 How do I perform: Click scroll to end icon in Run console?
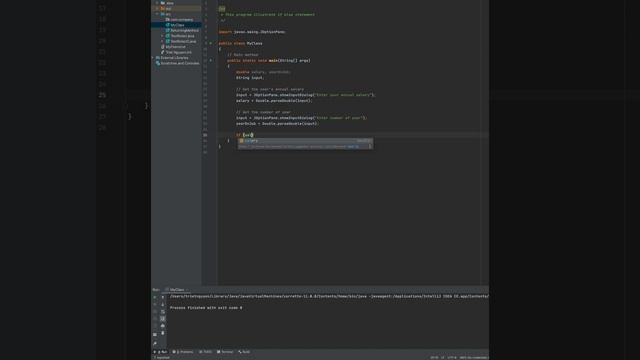[x=163, y=319]
